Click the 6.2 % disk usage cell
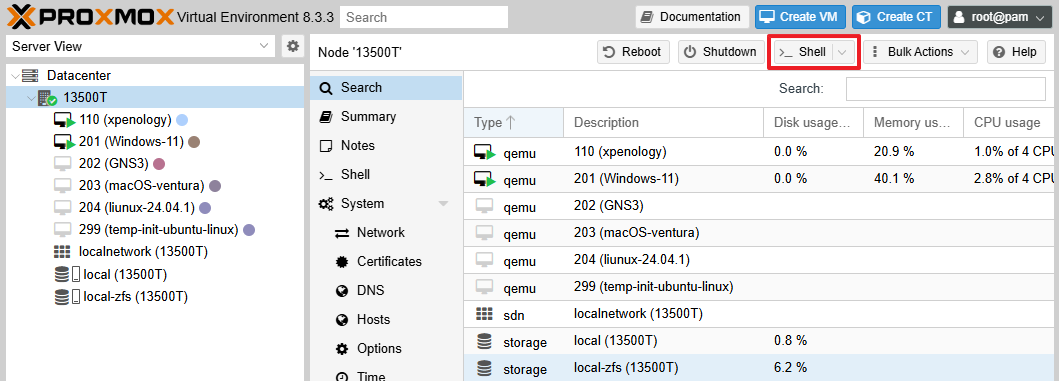Image resolution: width=1059 pixels, height=381 pixels. click(813, 368)
